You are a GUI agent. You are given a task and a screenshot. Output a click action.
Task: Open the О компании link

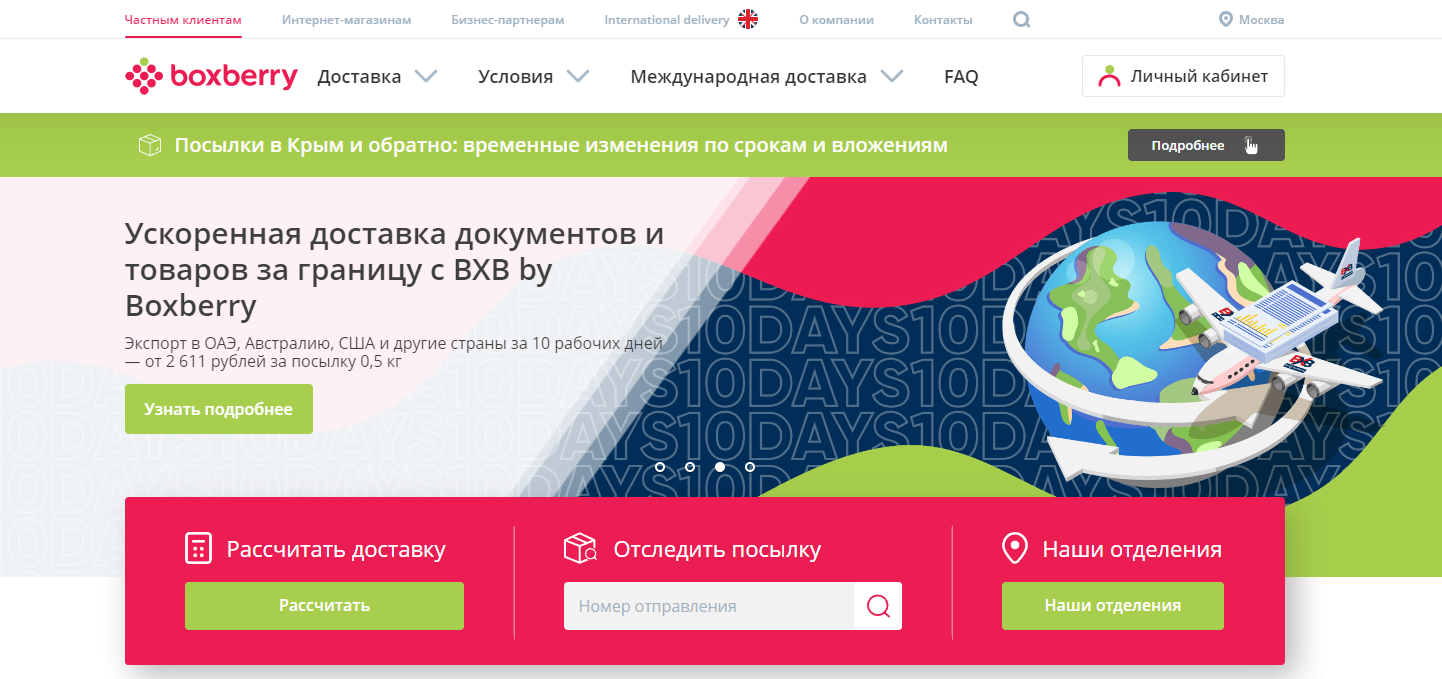click(836, 19)
